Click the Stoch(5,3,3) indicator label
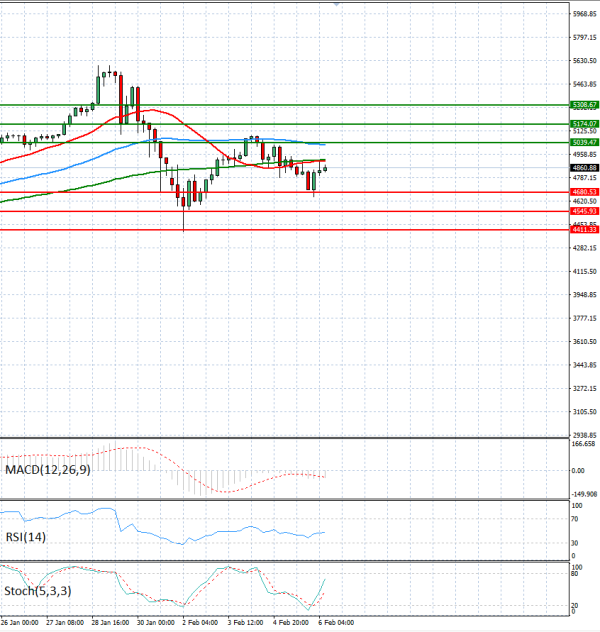 pos(36,591)
